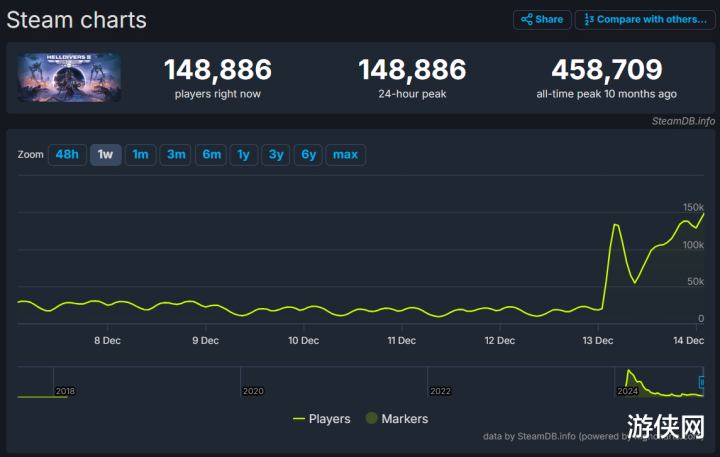Image resolution: width=720 pixels, height=457 pixels.
Task: Select the 1w zoom range
Action: point(106,155)
